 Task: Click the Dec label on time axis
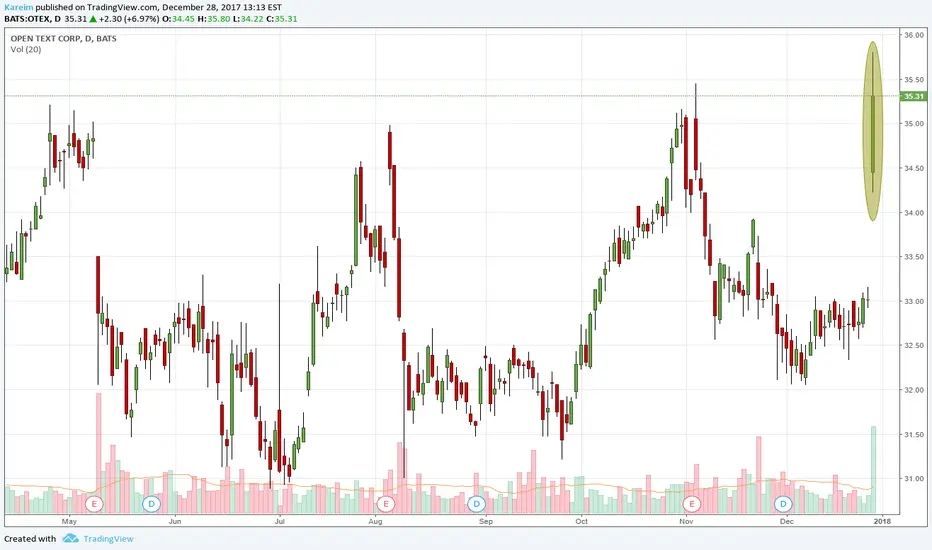coord(786,521)
